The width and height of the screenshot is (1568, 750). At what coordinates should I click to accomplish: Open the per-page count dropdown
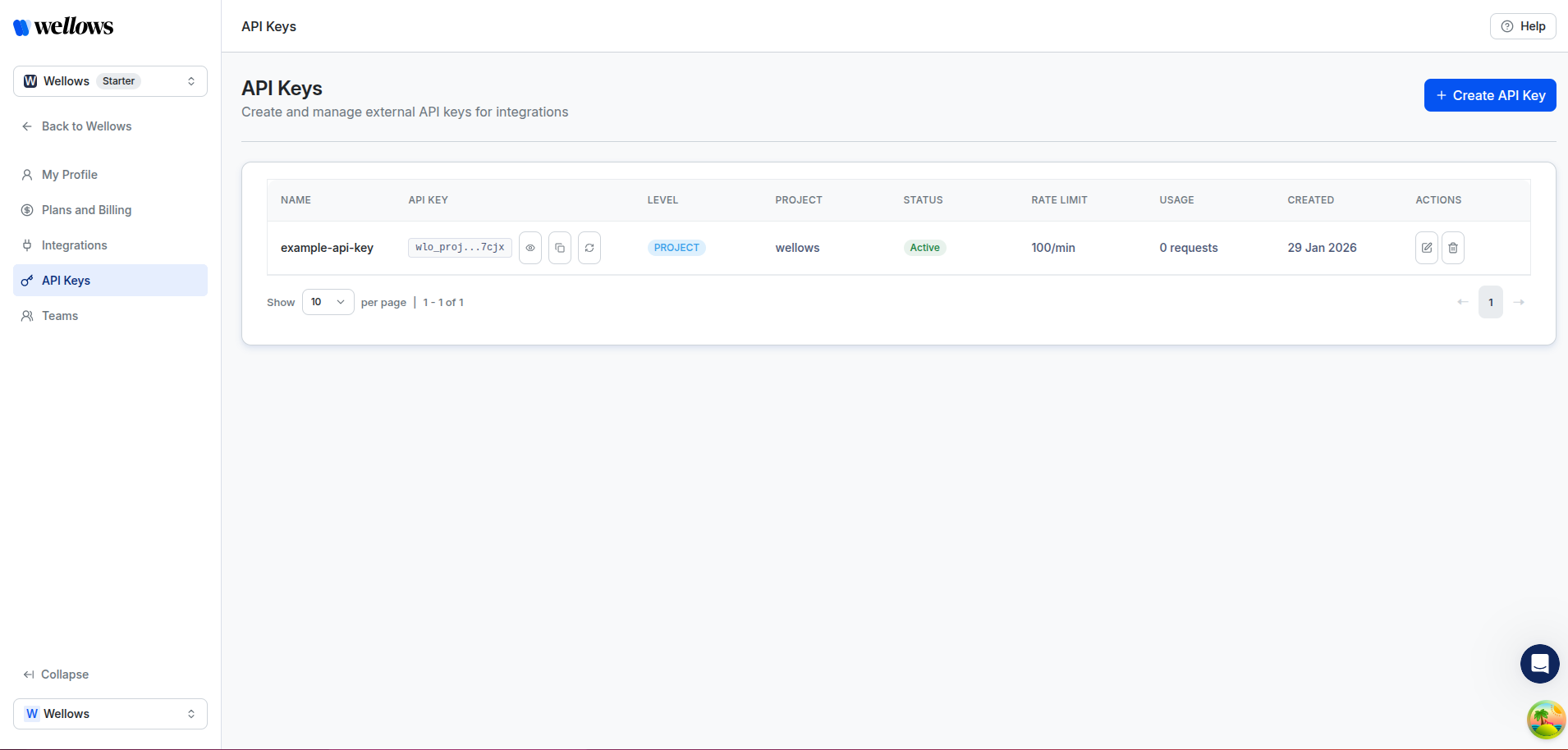point(327,302)
